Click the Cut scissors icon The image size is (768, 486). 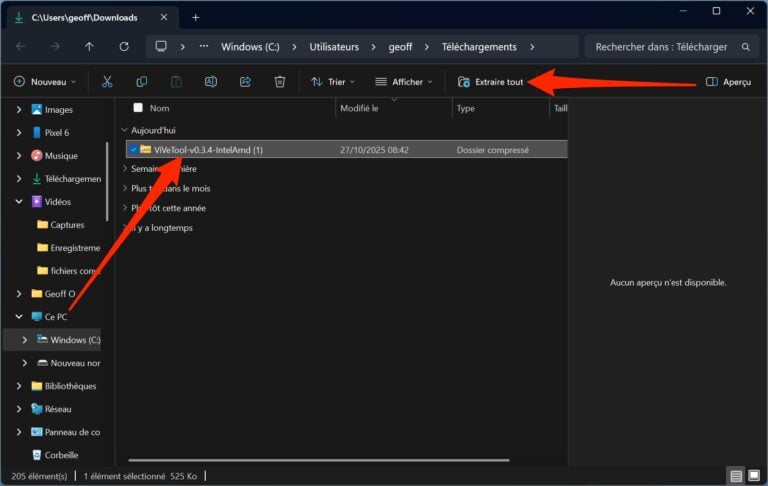(107, 82)
